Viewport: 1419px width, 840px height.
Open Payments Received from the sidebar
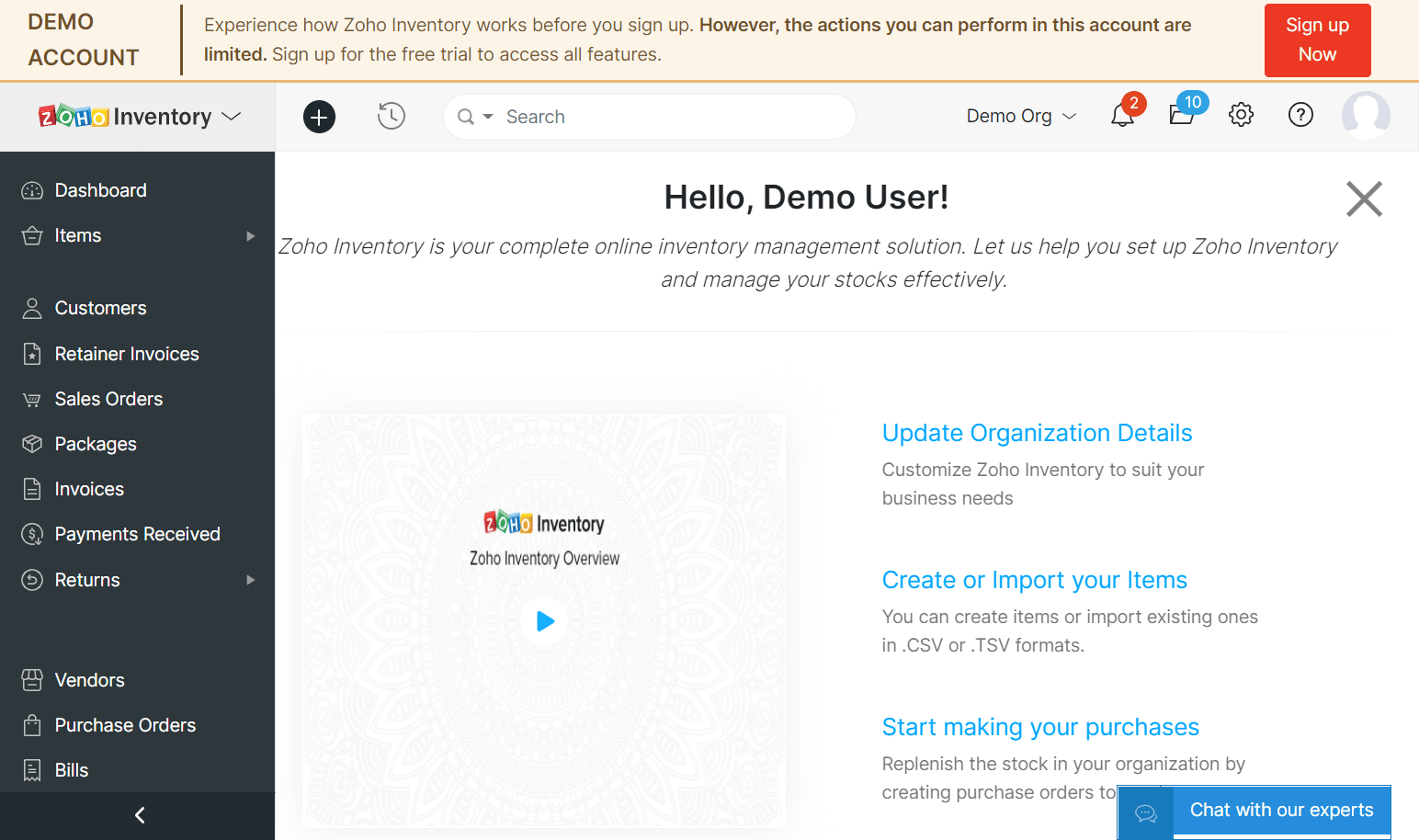[x=137, y=534]
